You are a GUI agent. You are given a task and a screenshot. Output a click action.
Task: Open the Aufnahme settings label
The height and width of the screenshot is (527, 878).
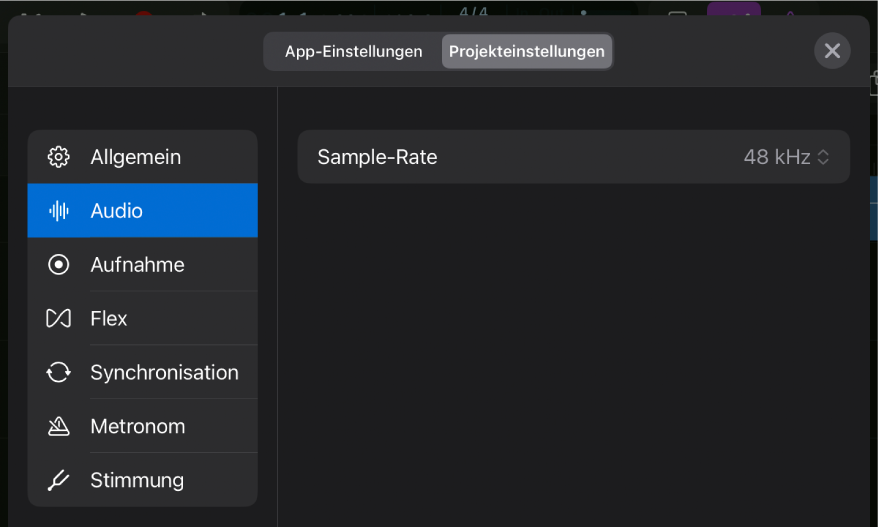(x=137, y=265)
